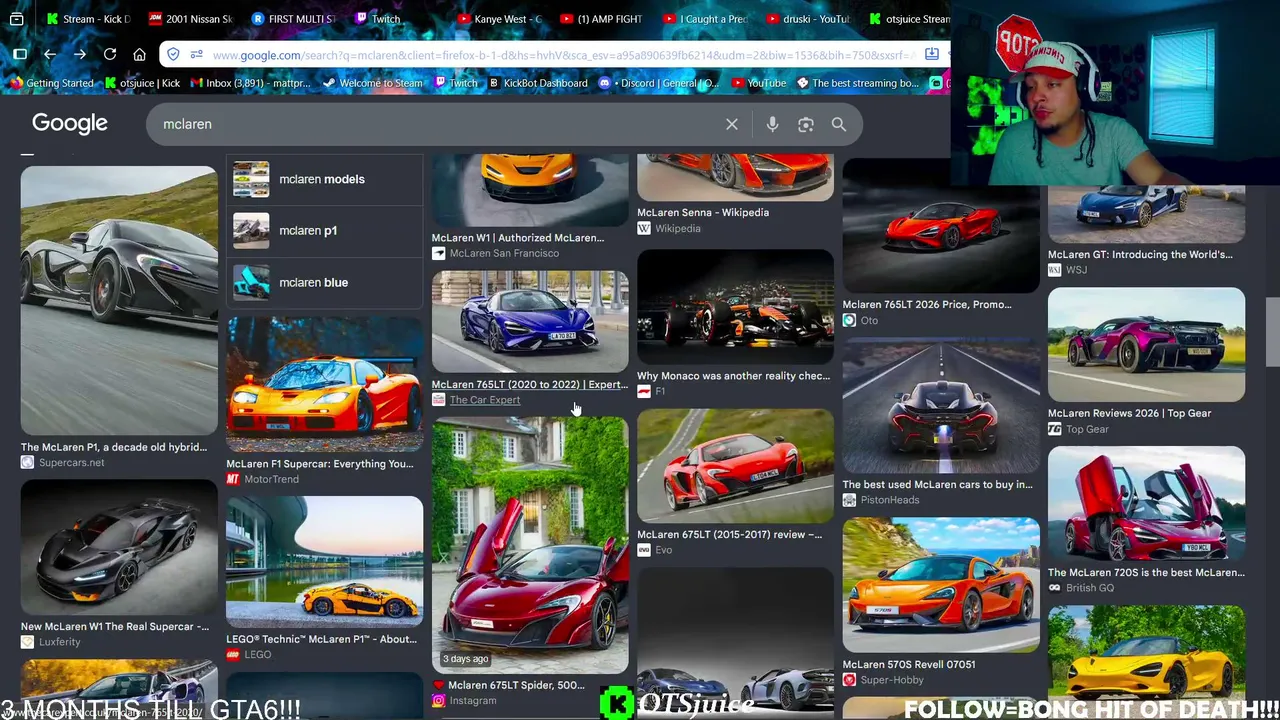Viewport: 1280px width, 720px height.
Task: Open the Firefox View icon beside tabs
Action: click(17, 19)
